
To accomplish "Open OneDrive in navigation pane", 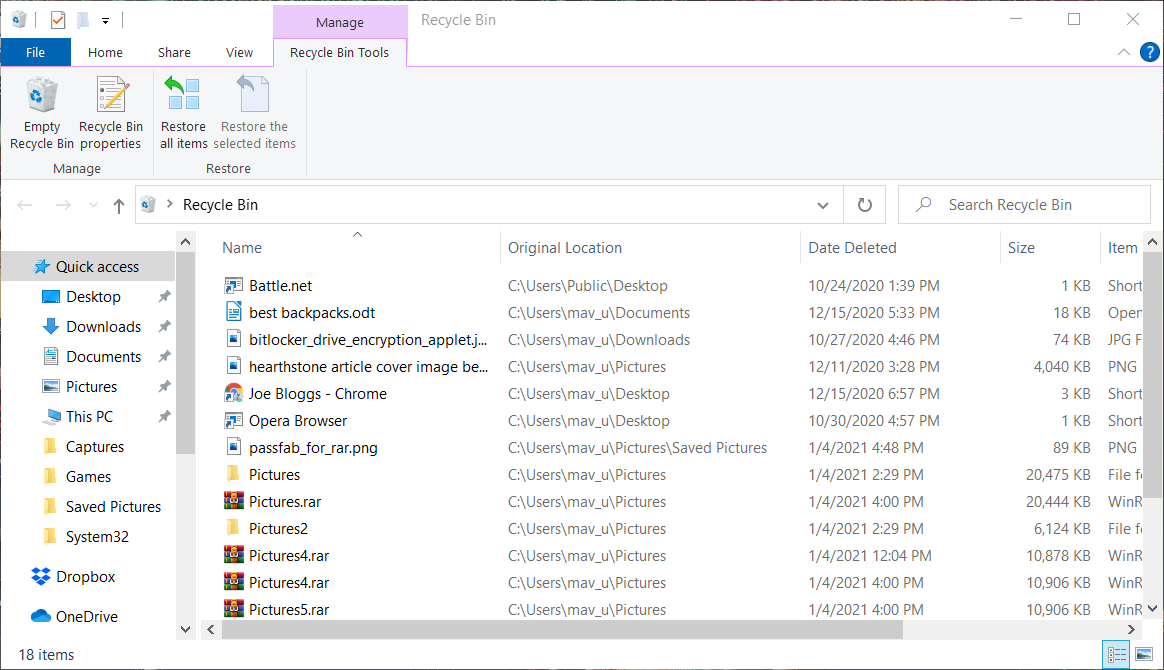I will (x=86, y=617).
